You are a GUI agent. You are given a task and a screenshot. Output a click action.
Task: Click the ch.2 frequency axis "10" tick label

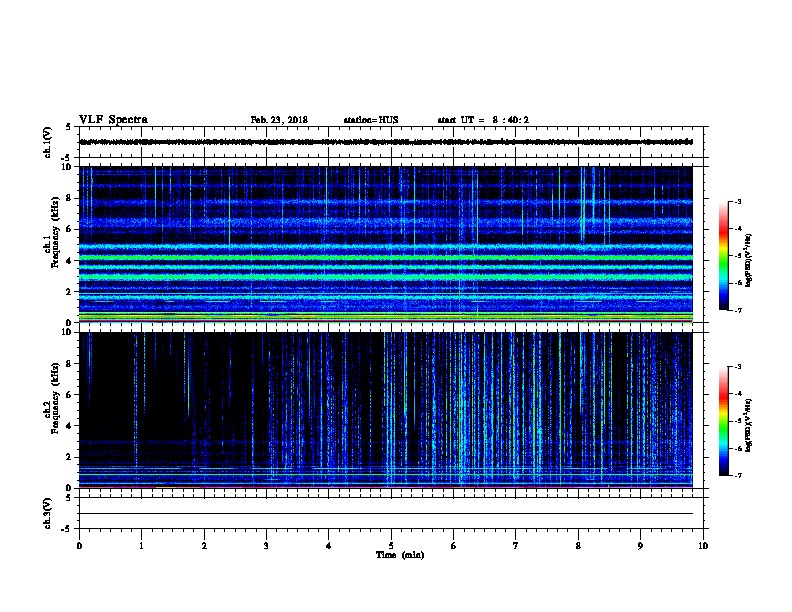point(67,332)
